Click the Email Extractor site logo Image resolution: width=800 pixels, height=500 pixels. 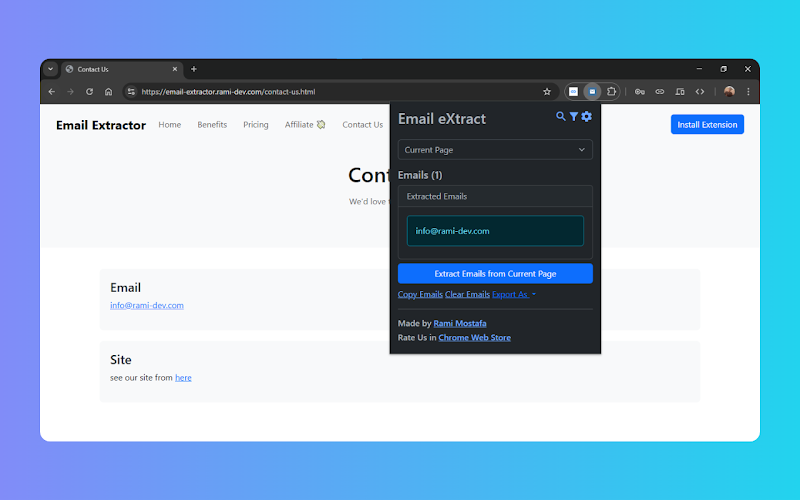pyautogui.click(x=101, y=125)
